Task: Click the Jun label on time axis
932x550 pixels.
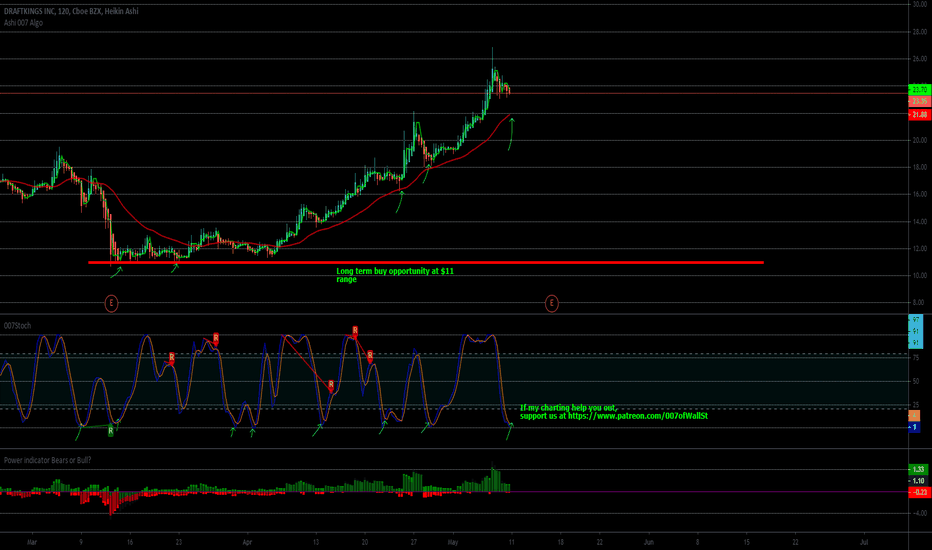Action: (648, 542)
